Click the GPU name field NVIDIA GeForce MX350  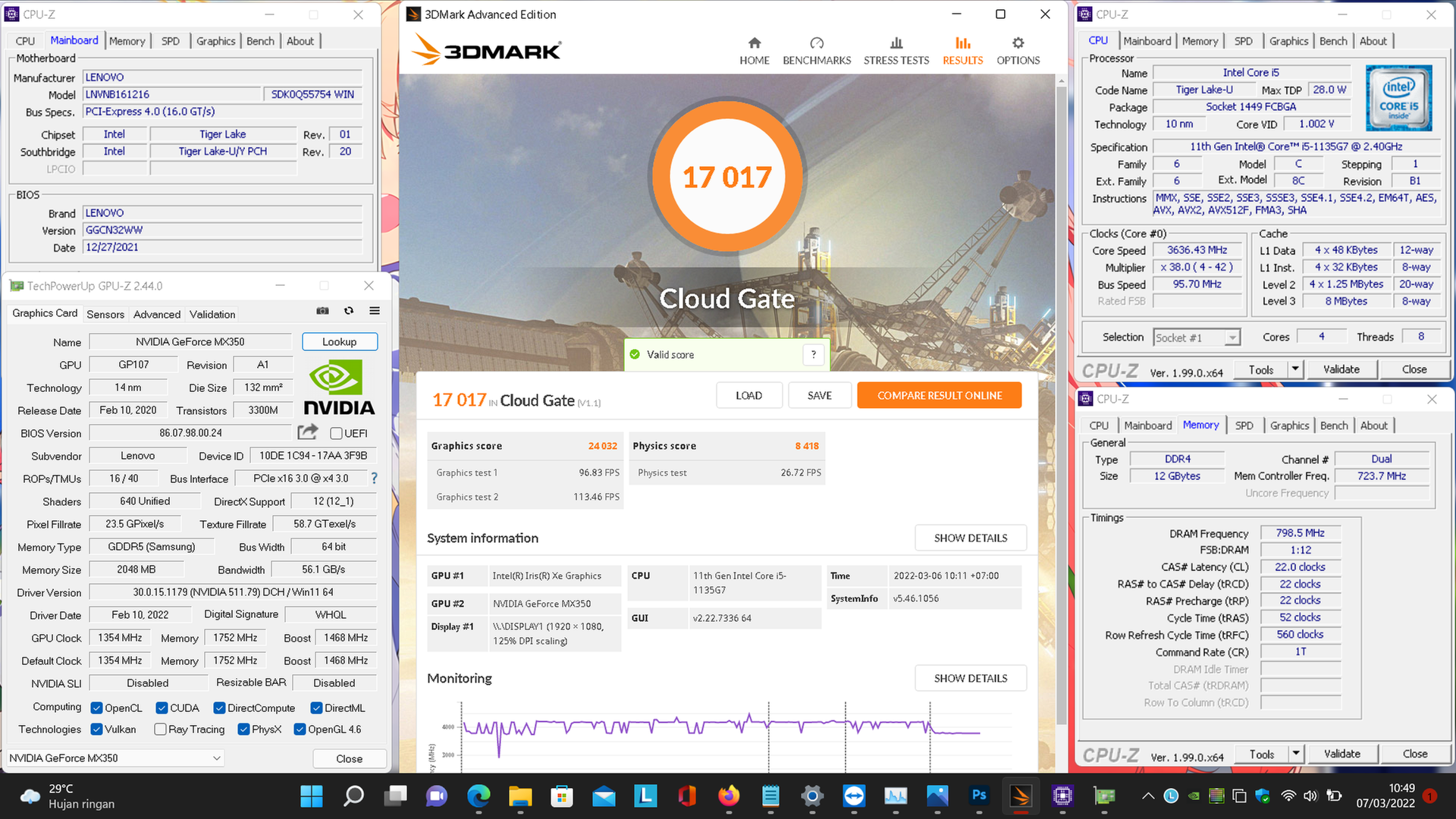[190, 341]
